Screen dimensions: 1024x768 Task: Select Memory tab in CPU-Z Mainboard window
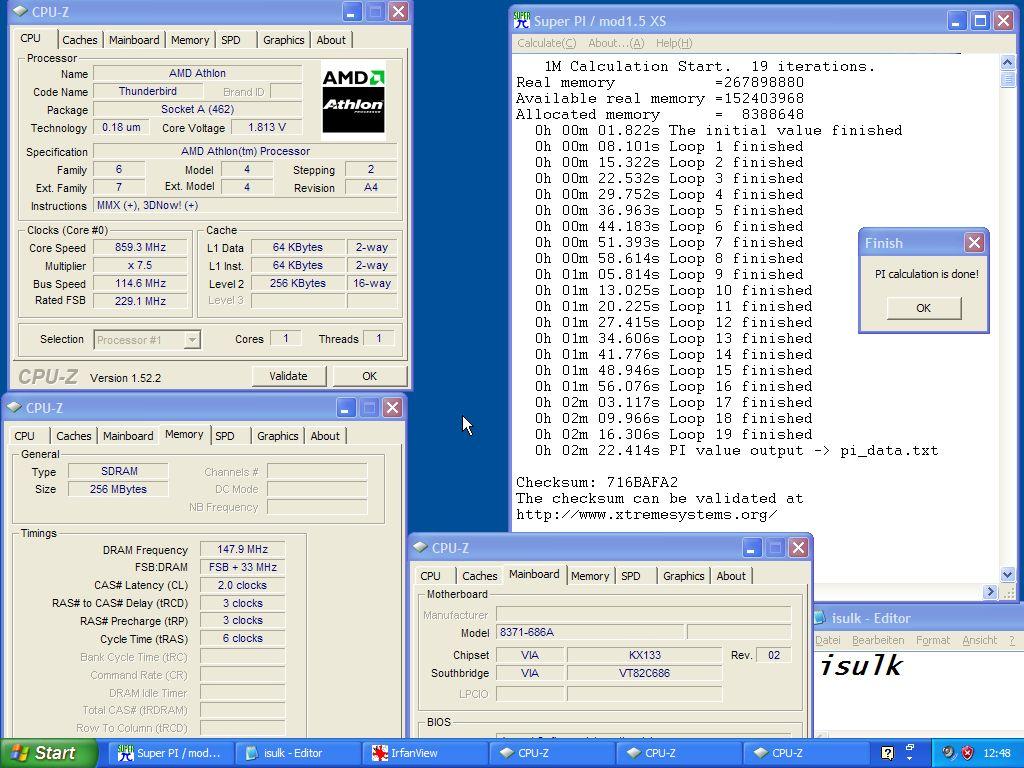590,575
